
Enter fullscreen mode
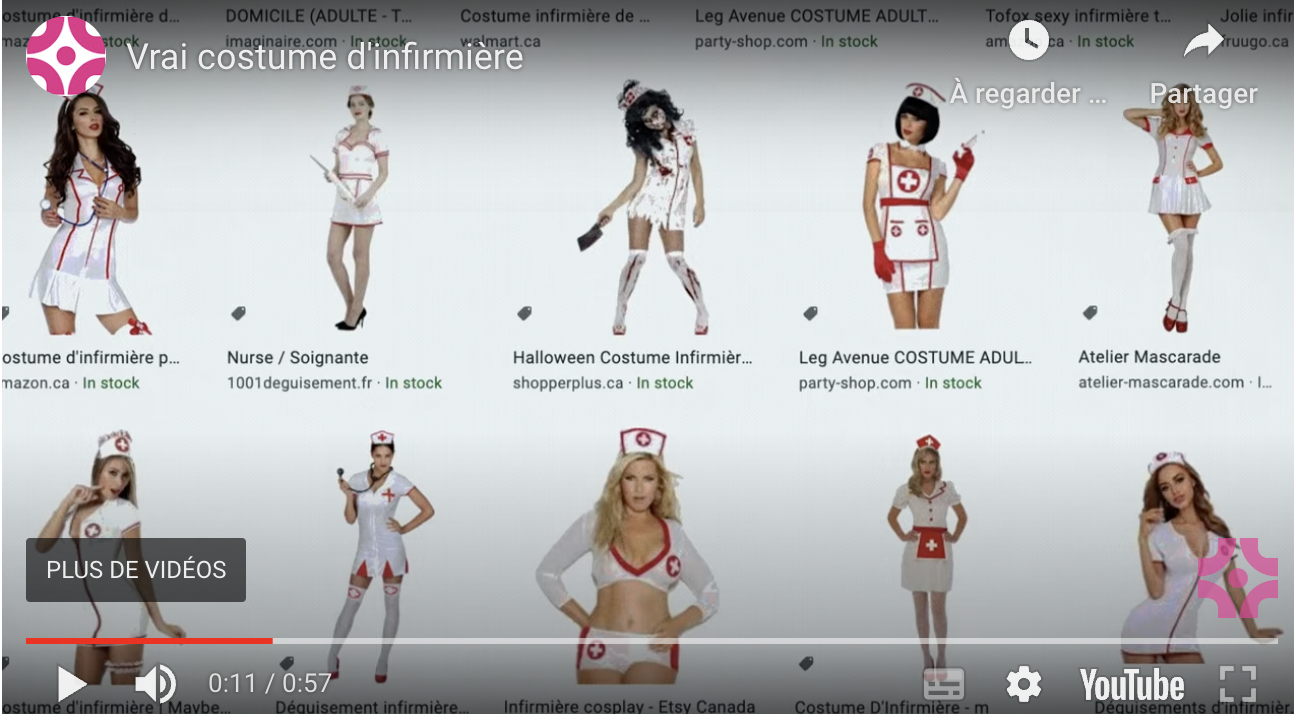click(1238, 684)
